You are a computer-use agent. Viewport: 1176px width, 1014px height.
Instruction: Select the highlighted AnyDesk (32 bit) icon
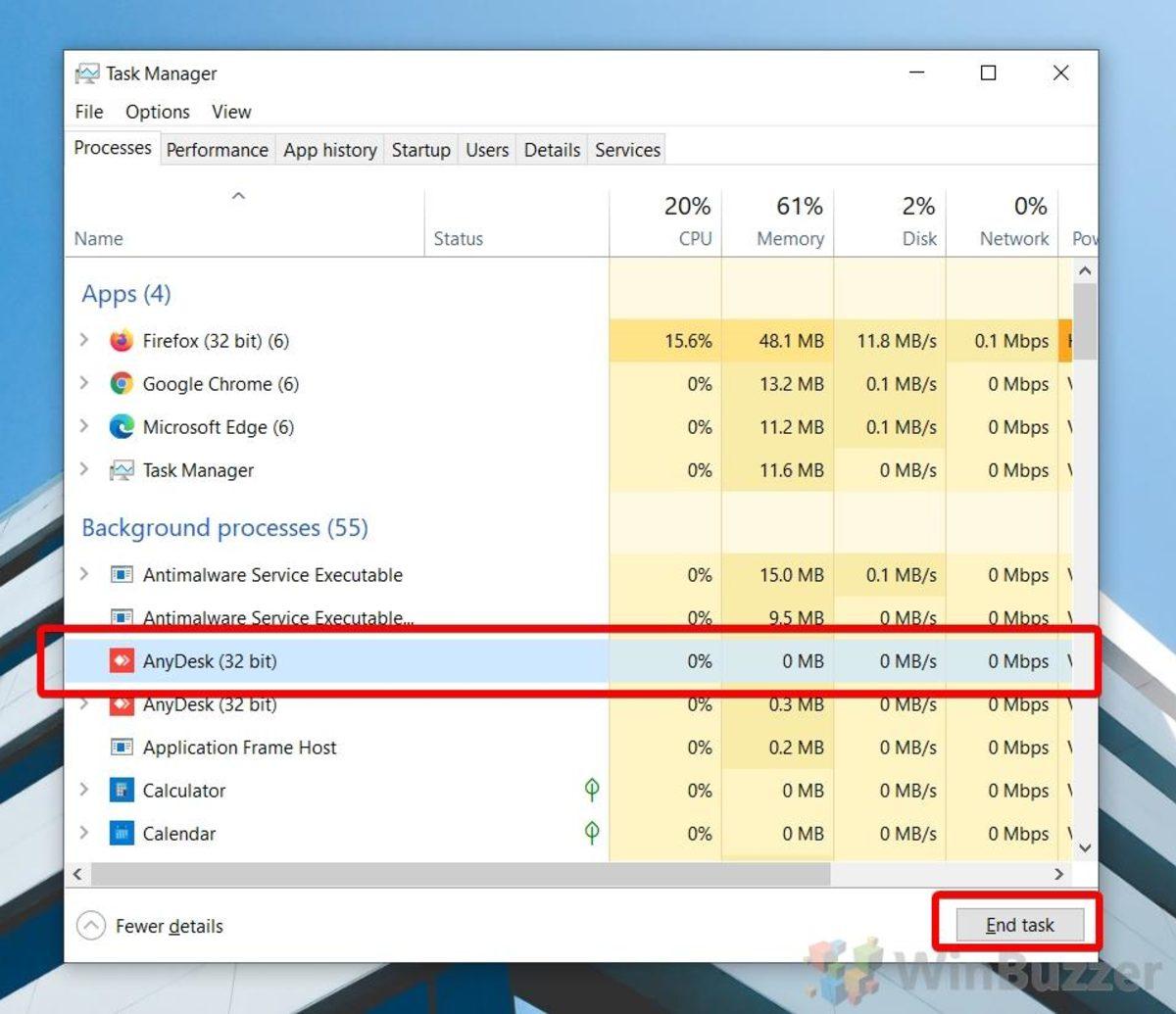[122, 661]
